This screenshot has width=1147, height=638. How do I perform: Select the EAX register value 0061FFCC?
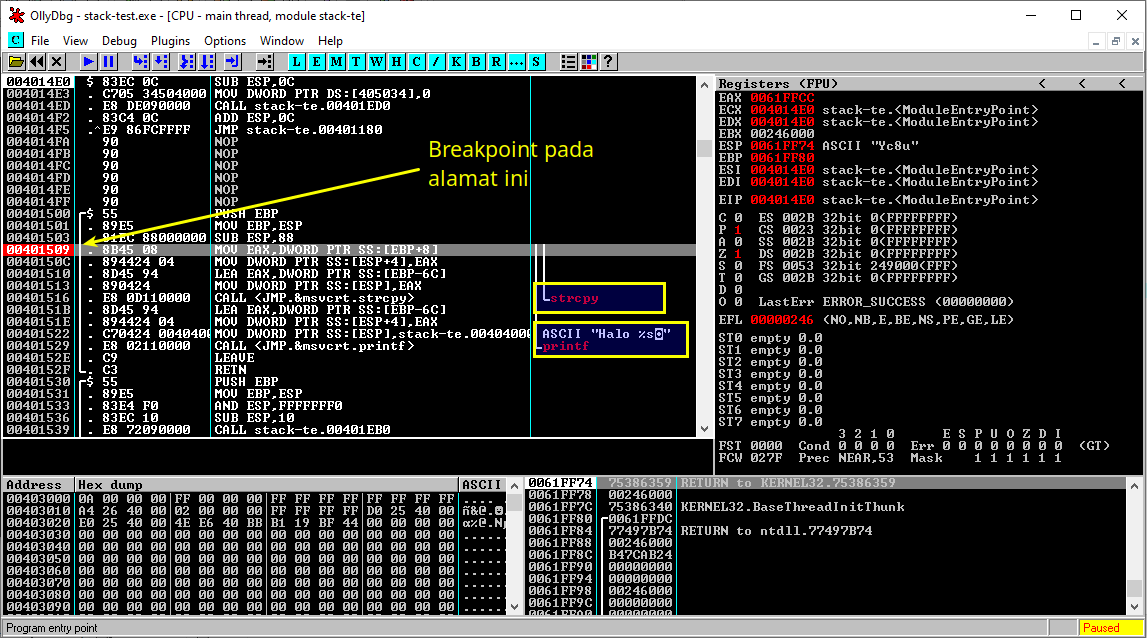coord(782,98)
